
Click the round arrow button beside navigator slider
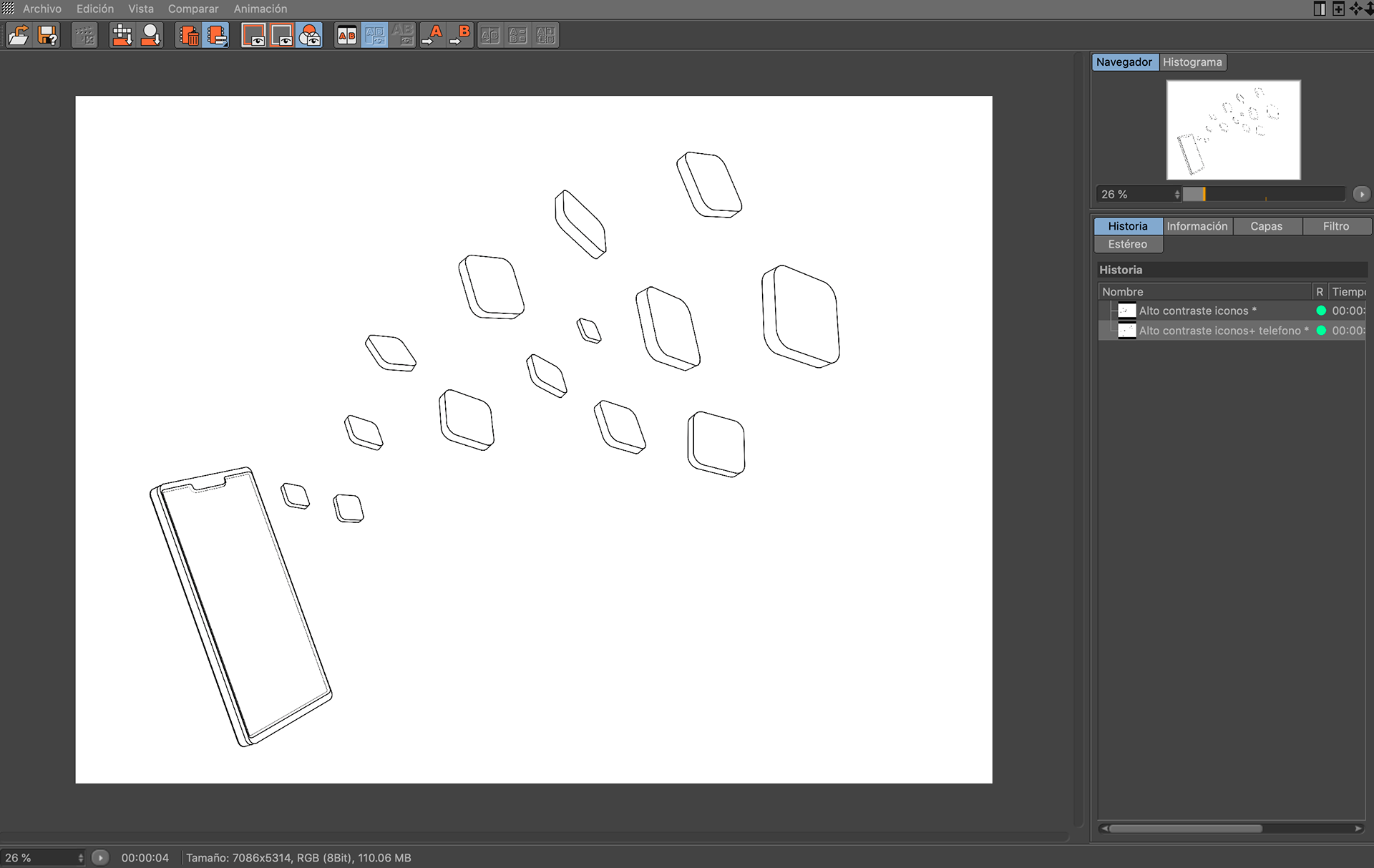tap(1361, 194)
